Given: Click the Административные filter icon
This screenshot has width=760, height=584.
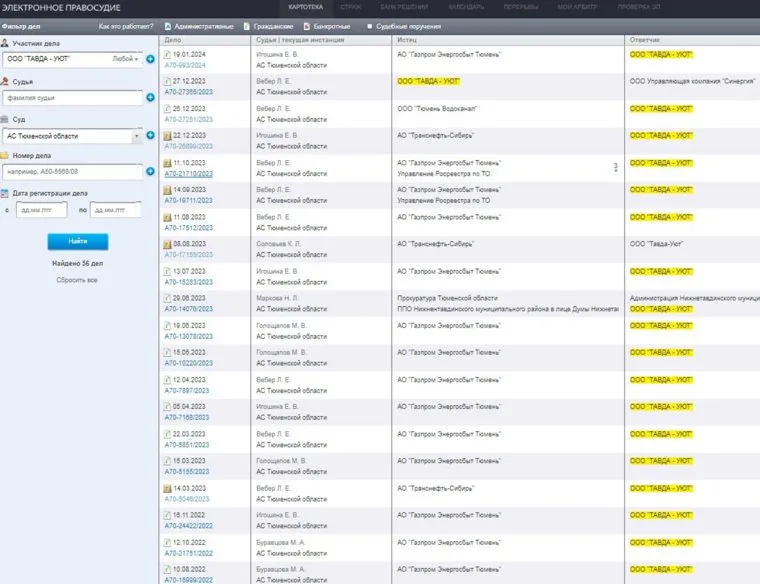Looking at the screenshot, I should point(166,26).
